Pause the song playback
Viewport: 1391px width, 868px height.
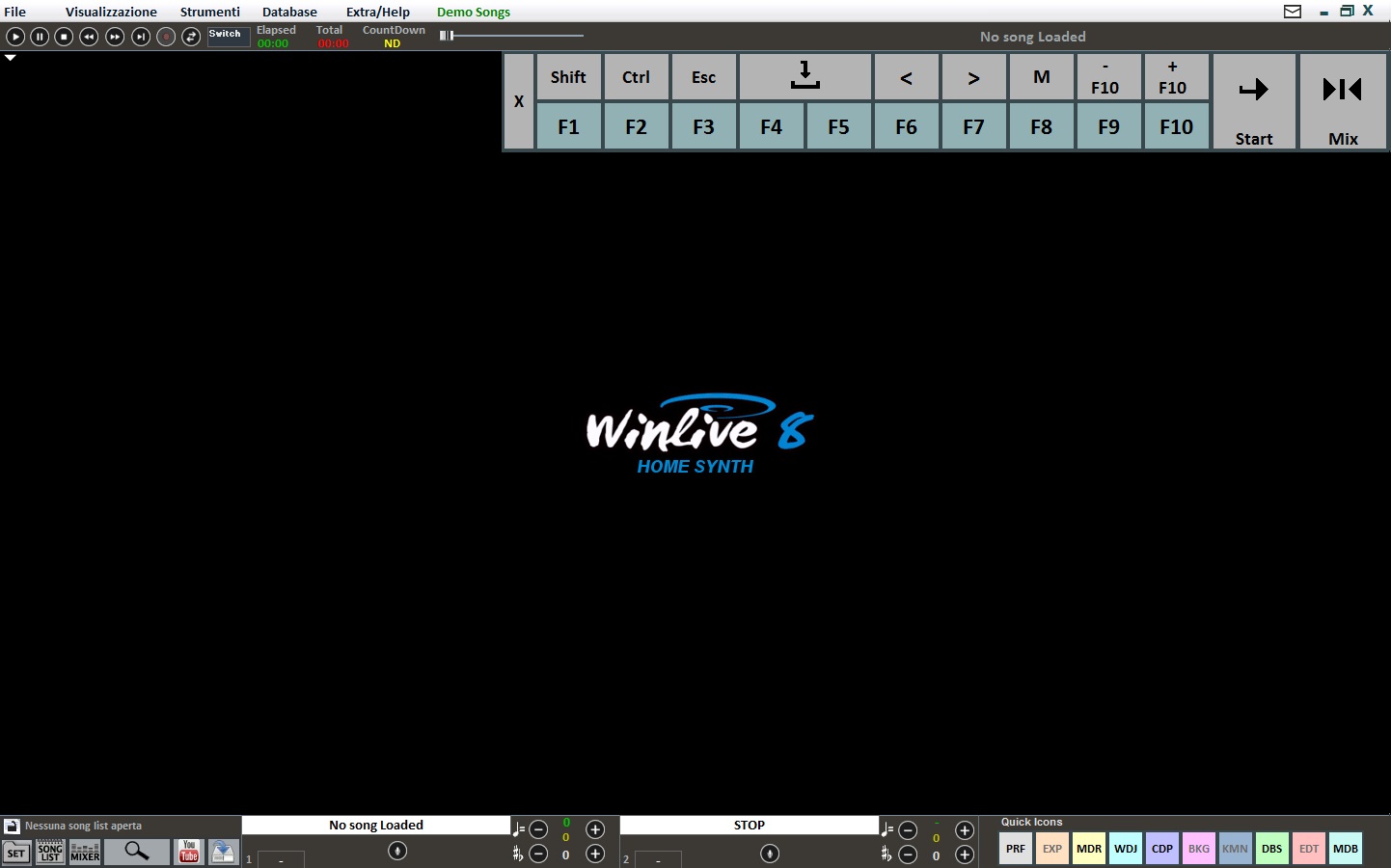pos(40,37)
